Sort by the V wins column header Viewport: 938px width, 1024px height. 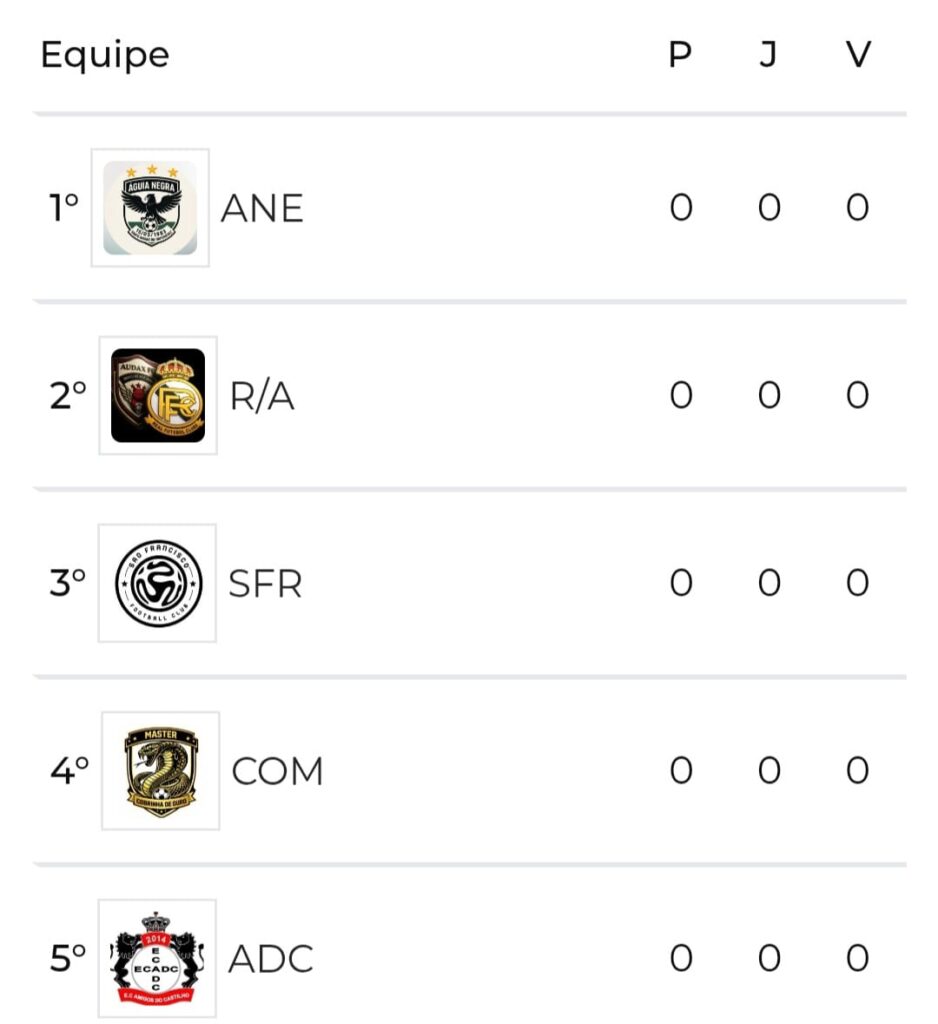[858, 55]
